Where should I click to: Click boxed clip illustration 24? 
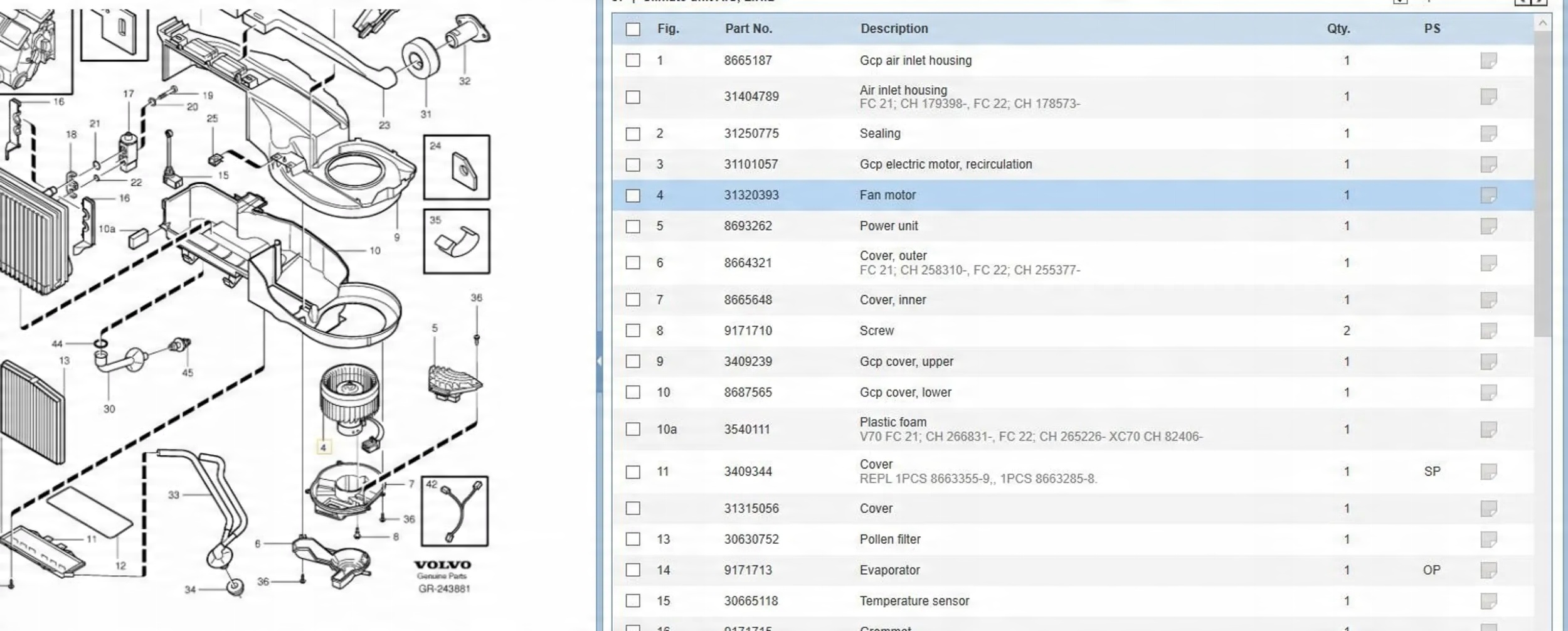(x=457, y=167)
